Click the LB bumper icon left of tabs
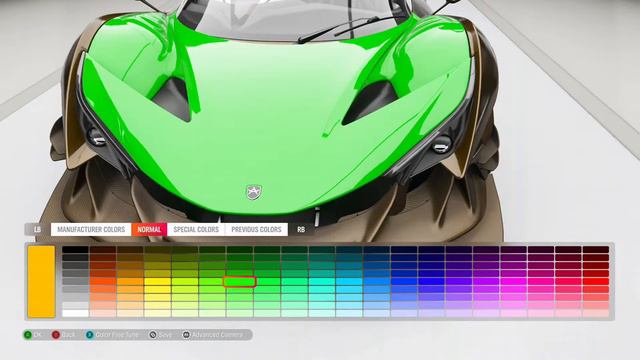 pyautogui.click(x=37, y=229)
